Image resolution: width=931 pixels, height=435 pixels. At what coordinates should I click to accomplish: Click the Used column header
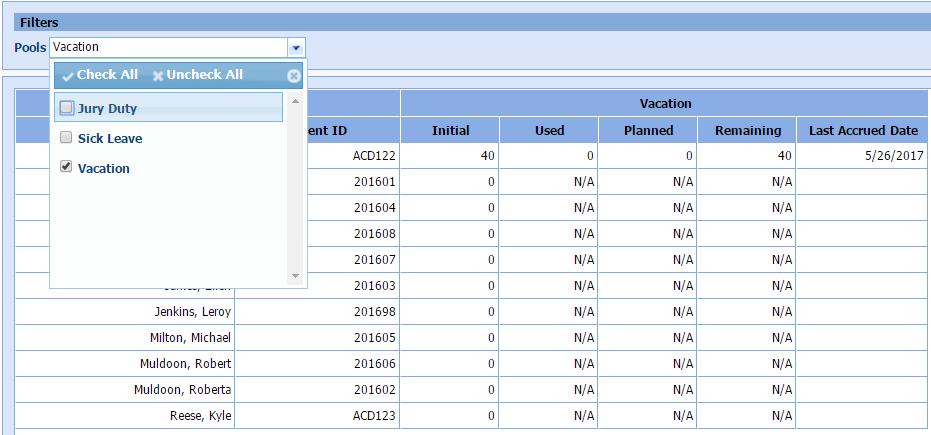coord(549,130)
